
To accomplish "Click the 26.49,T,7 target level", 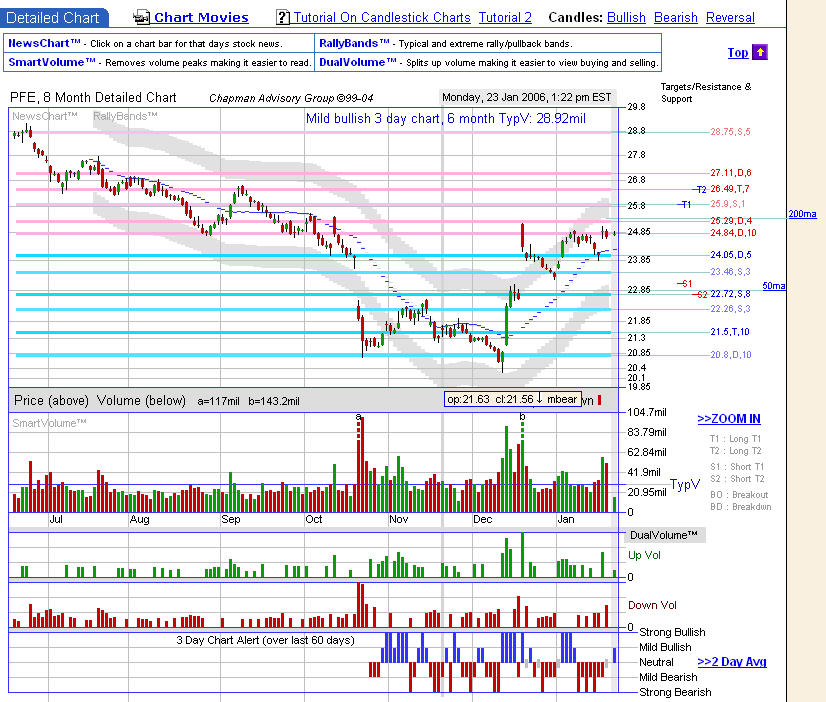I will pos(730,189).
